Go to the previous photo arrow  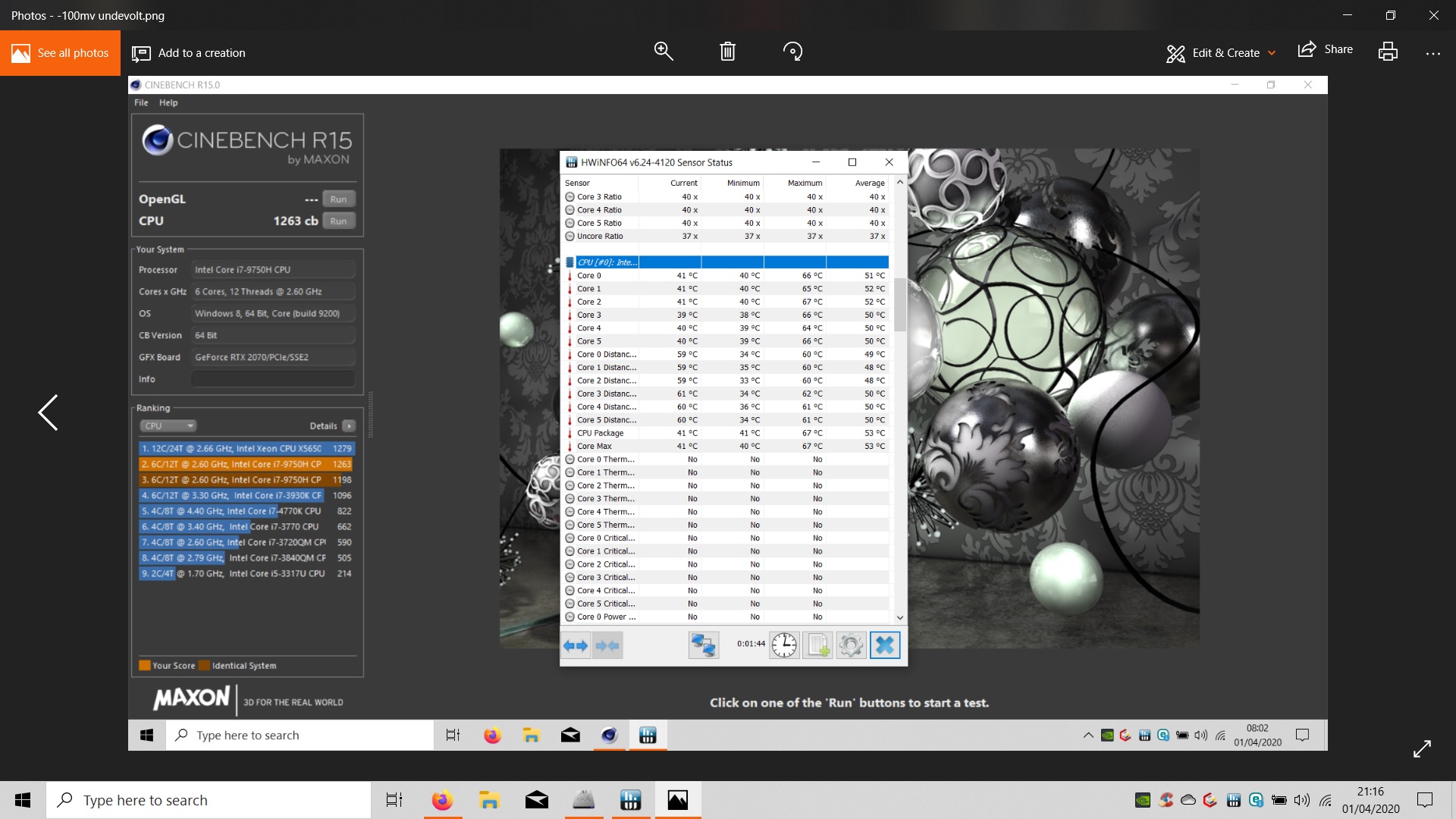point(48,413)
